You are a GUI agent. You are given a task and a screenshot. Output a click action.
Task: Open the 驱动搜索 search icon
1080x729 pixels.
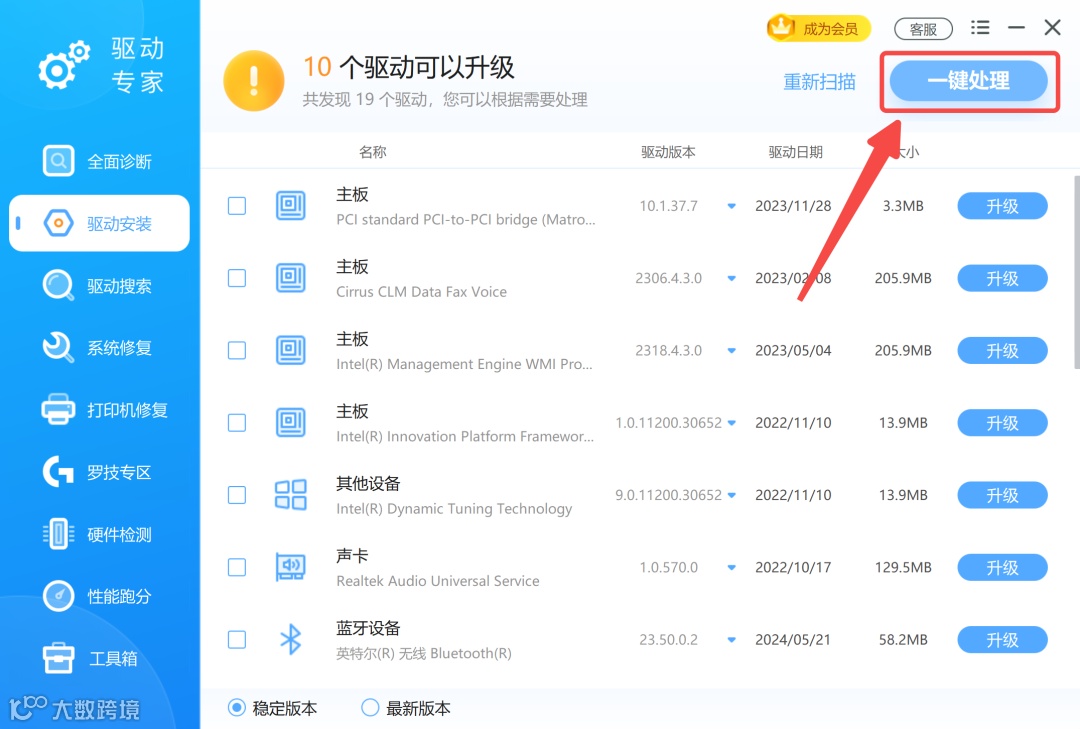click(x=59, y=285)
